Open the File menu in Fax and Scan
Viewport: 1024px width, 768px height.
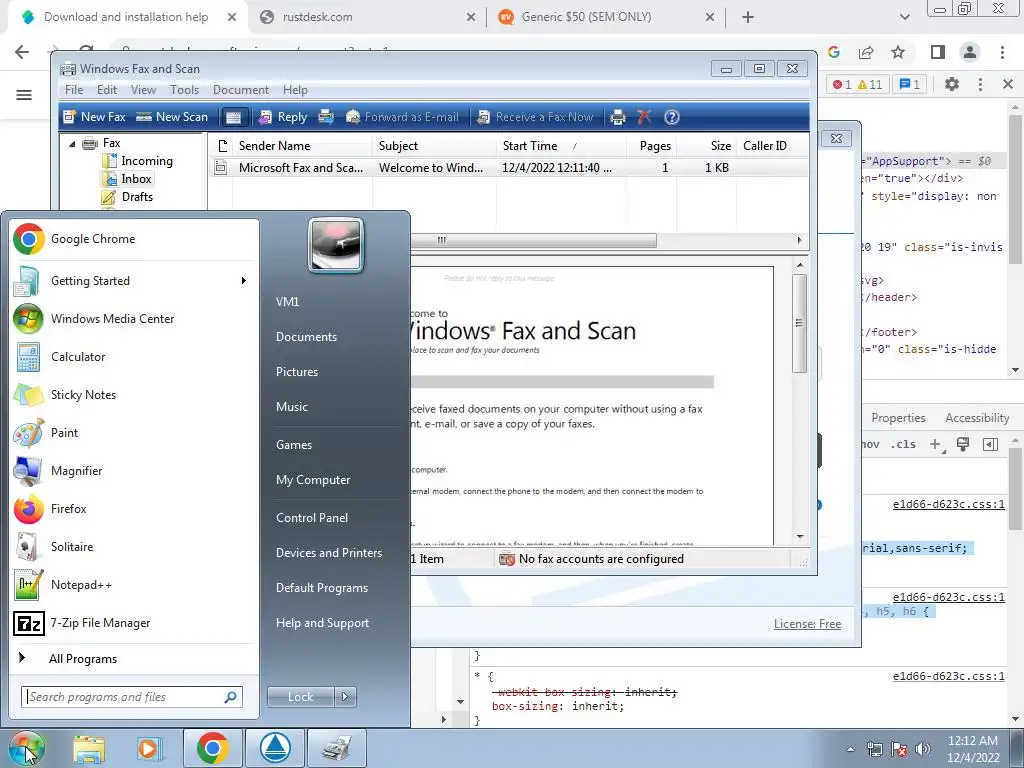74,90
